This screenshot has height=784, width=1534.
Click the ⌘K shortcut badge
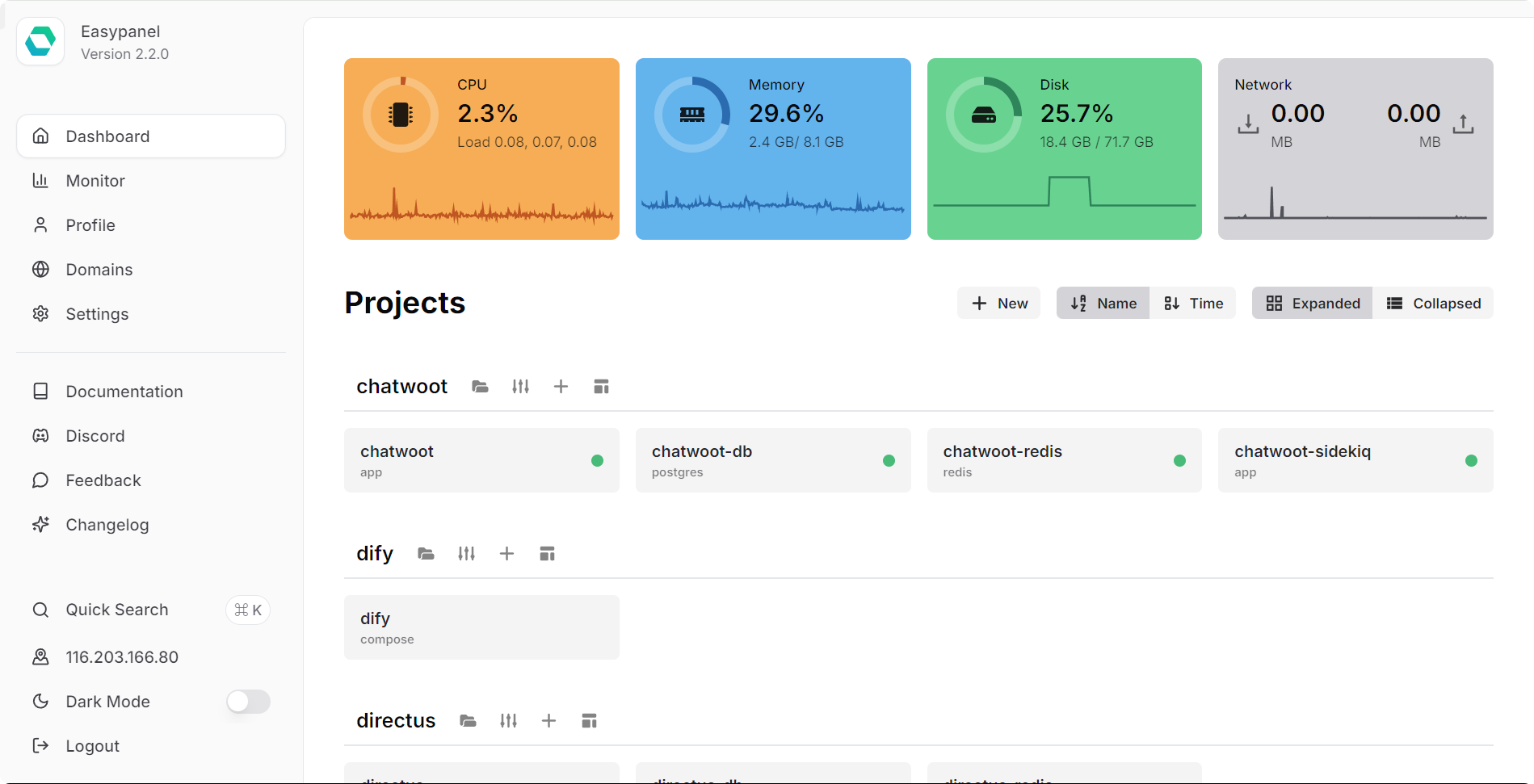coord(248,610)
